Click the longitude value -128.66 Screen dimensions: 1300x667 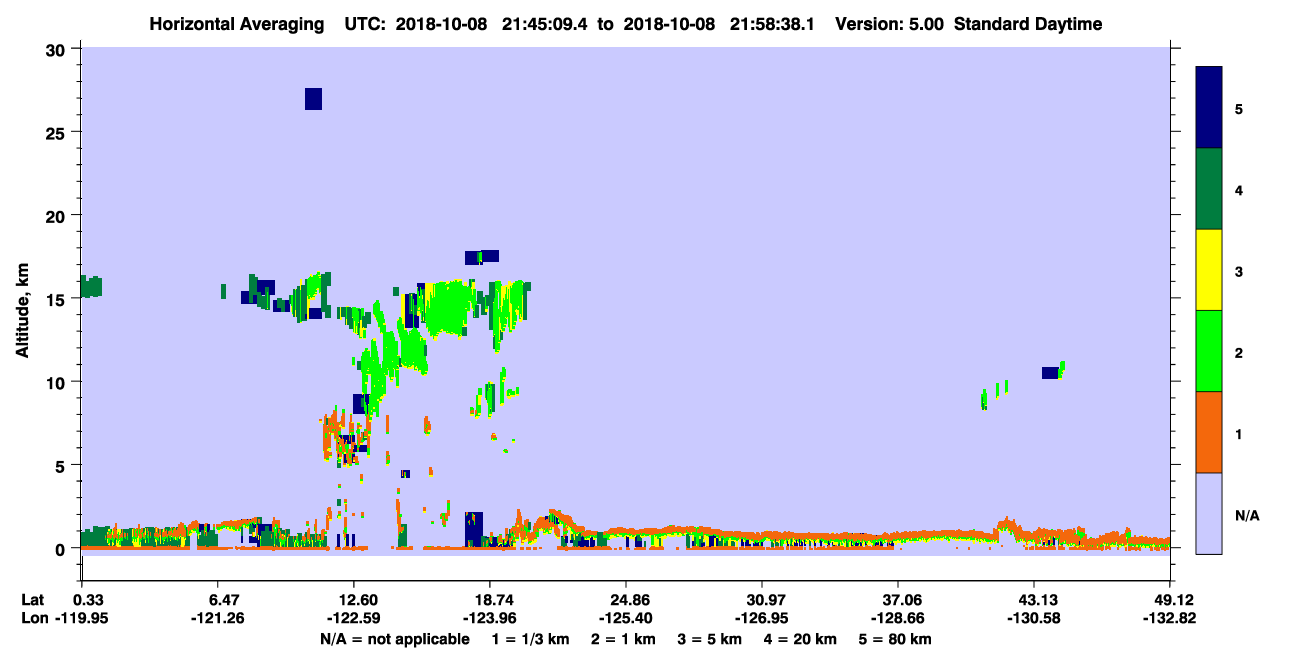tap(898, 619)
